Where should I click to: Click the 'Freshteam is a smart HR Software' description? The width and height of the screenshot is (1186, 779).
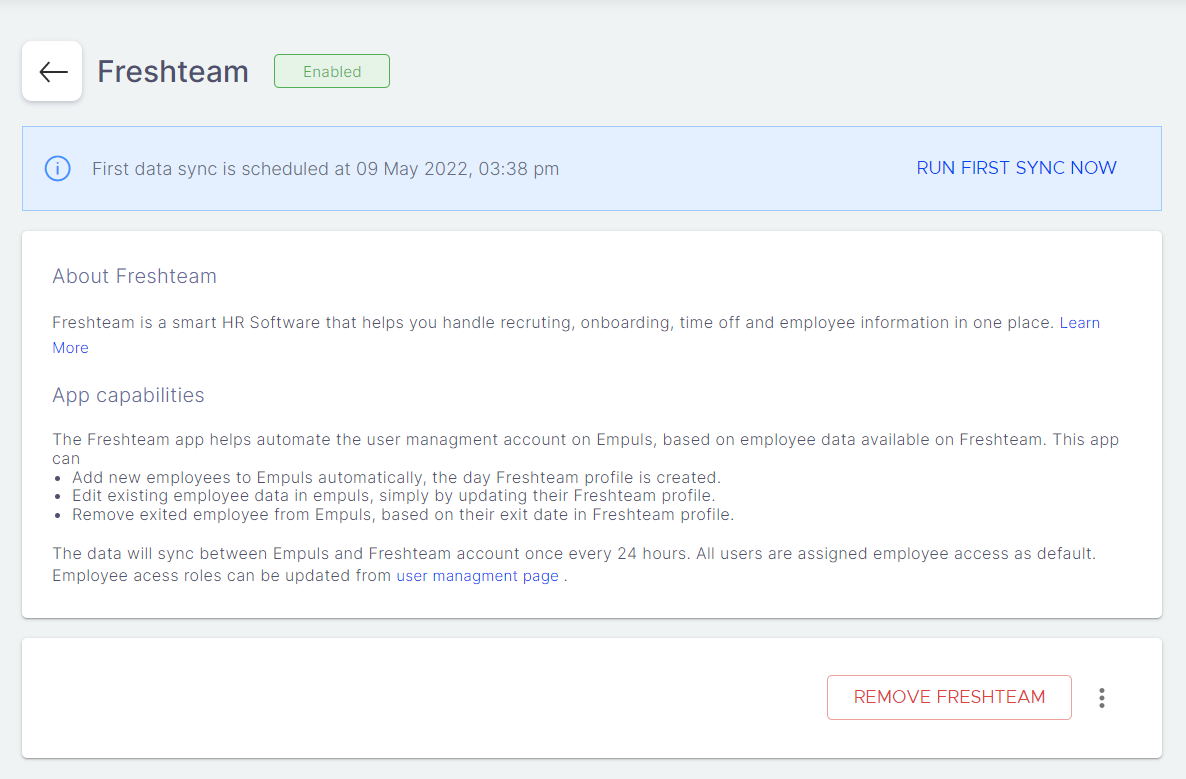pos(553,323)
